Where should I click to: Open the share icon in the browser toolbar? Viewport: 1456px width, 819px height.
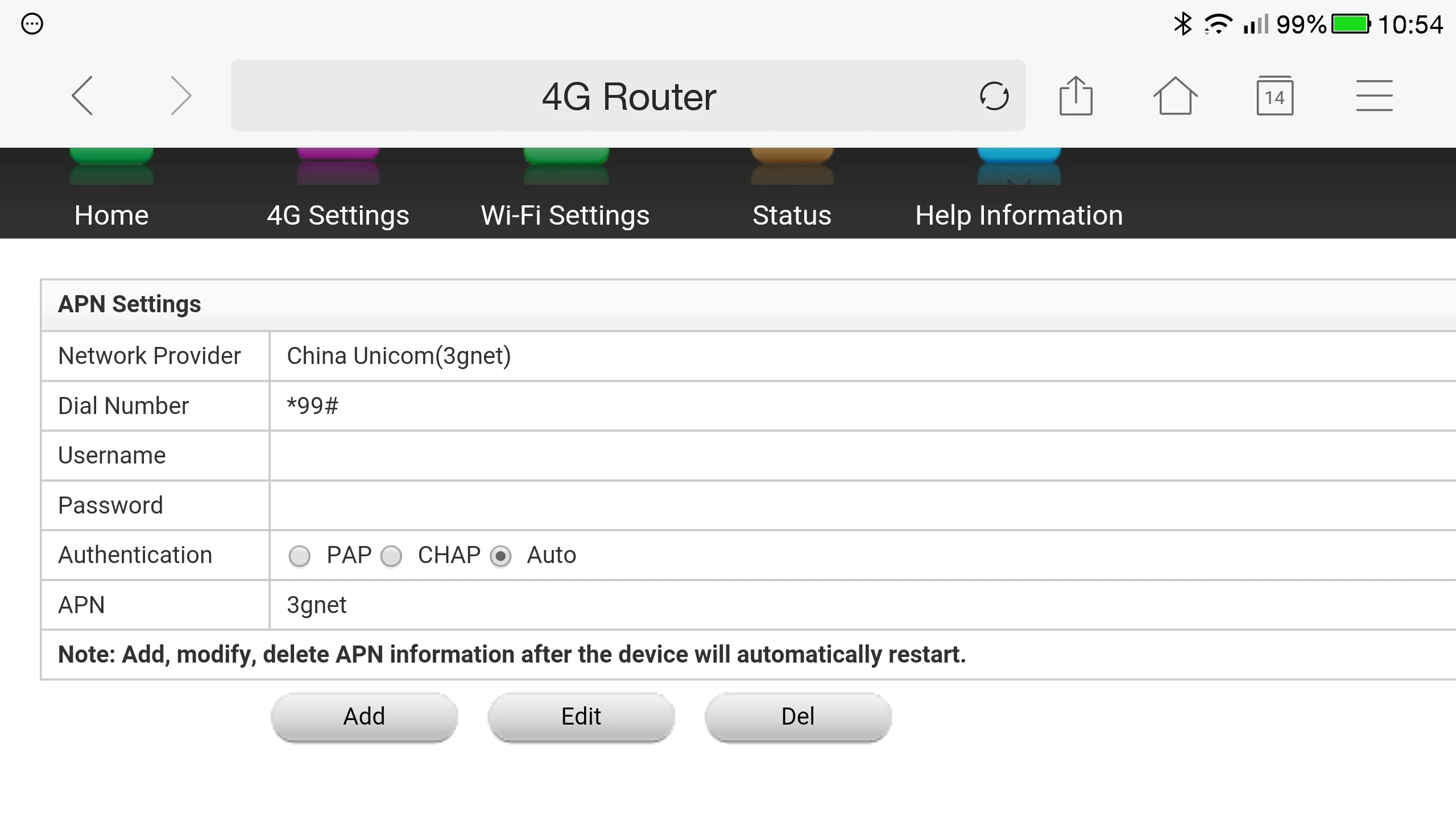(1076, 96)
